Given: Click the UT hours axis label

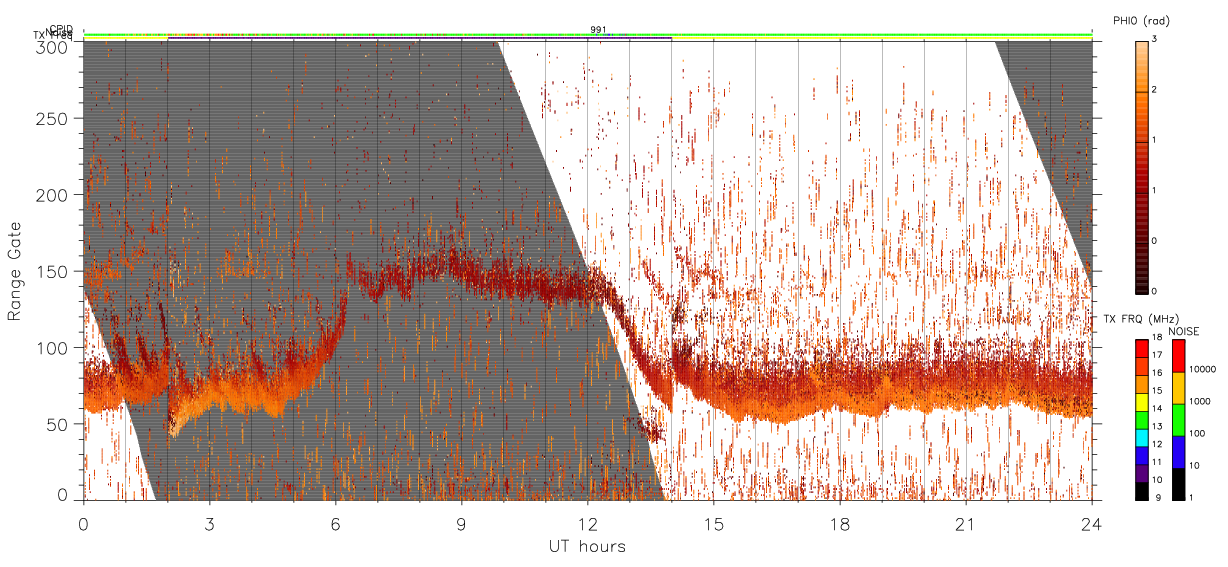Looking at the screenshot, I should pyautogui.click(x=587, y=547).
